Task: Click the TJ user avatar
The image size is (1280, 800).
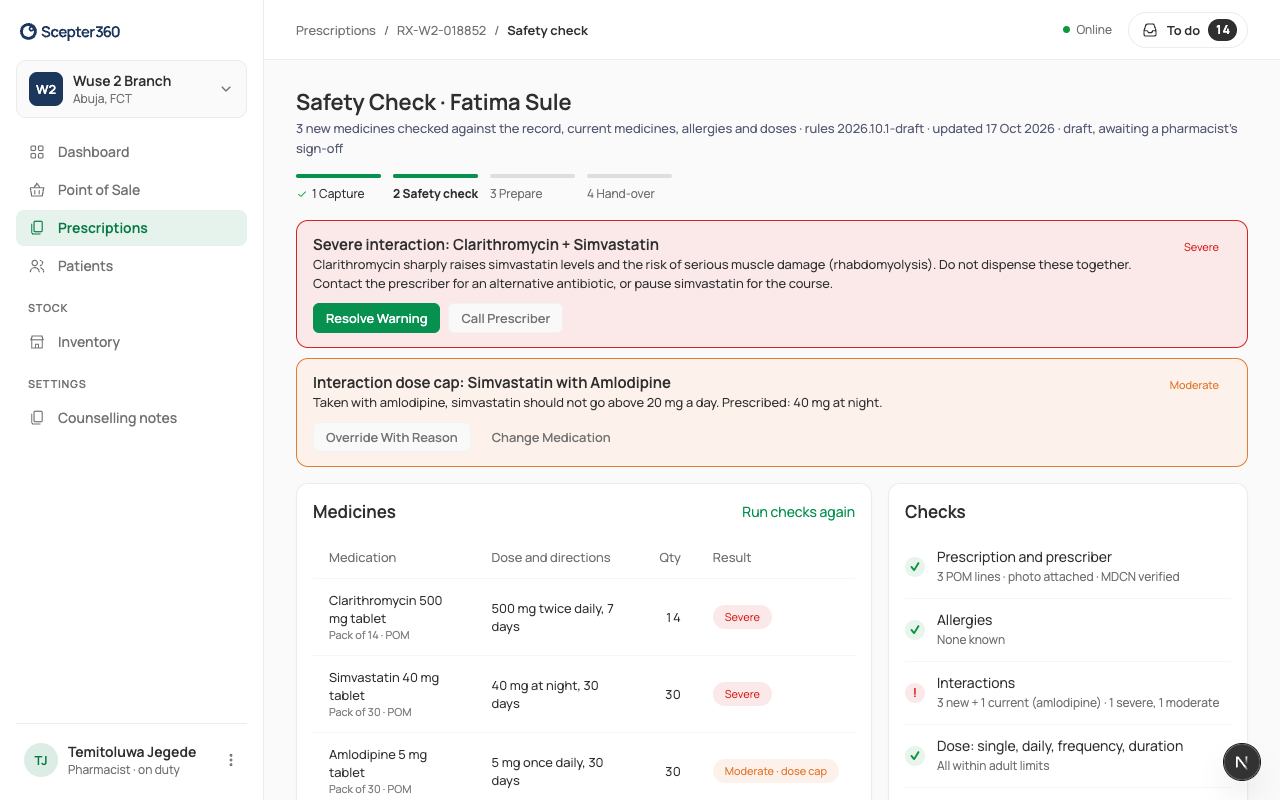Action: click(41, 760)
